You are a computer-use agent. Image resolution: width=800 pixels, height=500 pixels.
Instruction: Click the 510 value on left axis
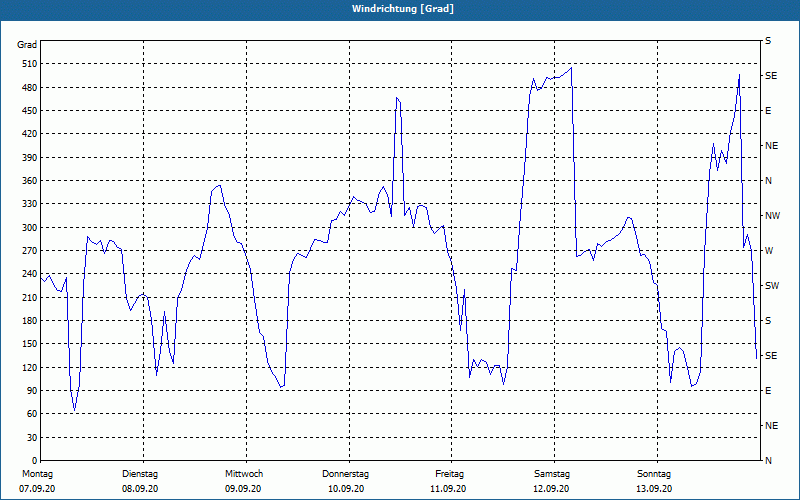pyautogui.click(x=30, y=64)
